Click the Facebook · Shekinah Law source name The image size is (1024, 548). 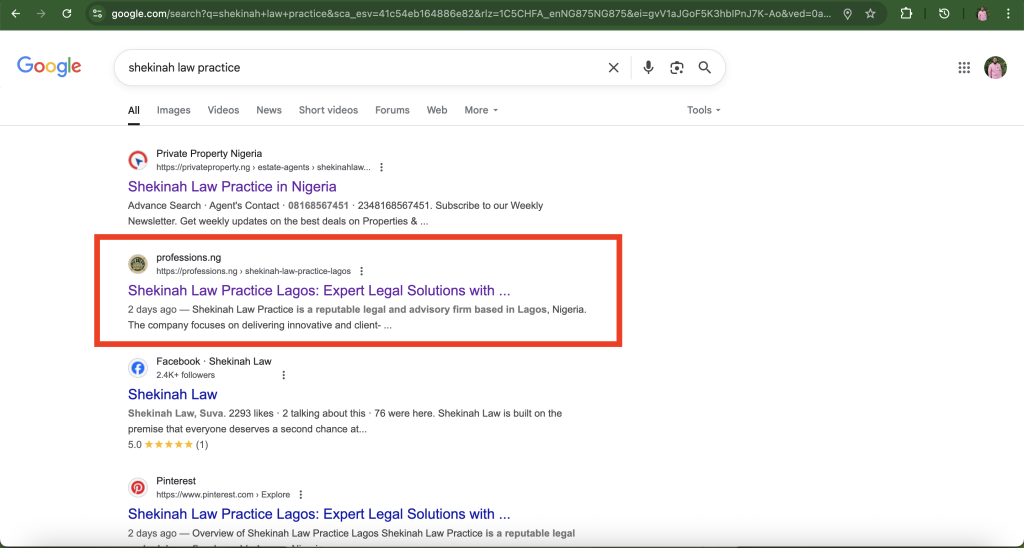pyautogui.click(x=214, y=361)
